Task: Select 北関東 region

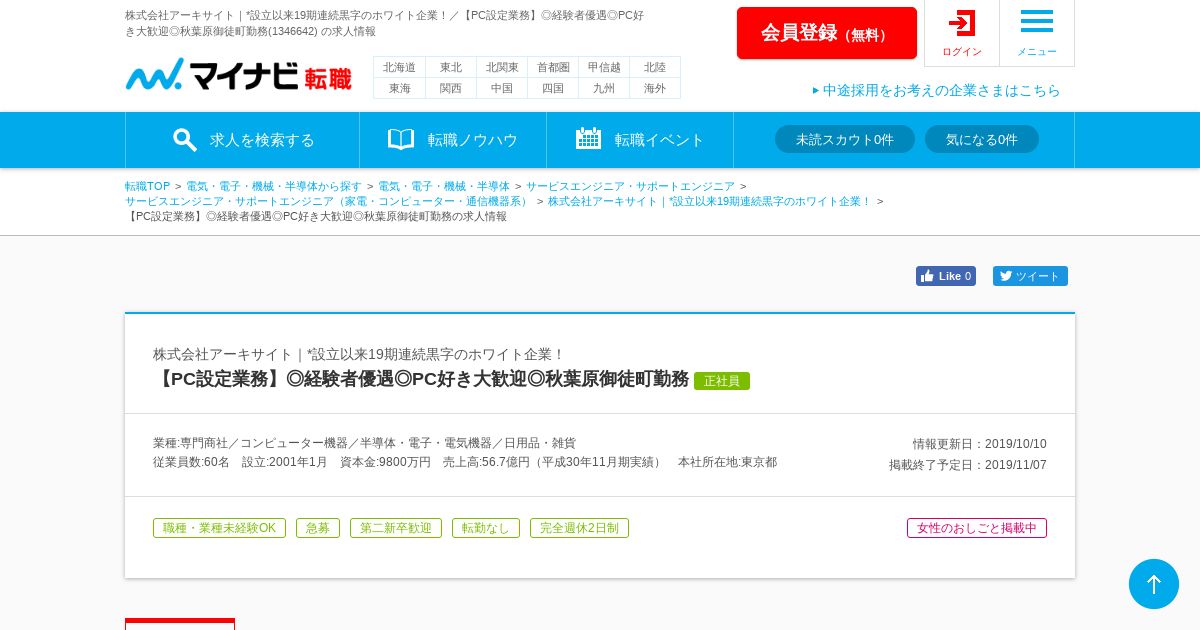Action: click(x=502, y=67)
